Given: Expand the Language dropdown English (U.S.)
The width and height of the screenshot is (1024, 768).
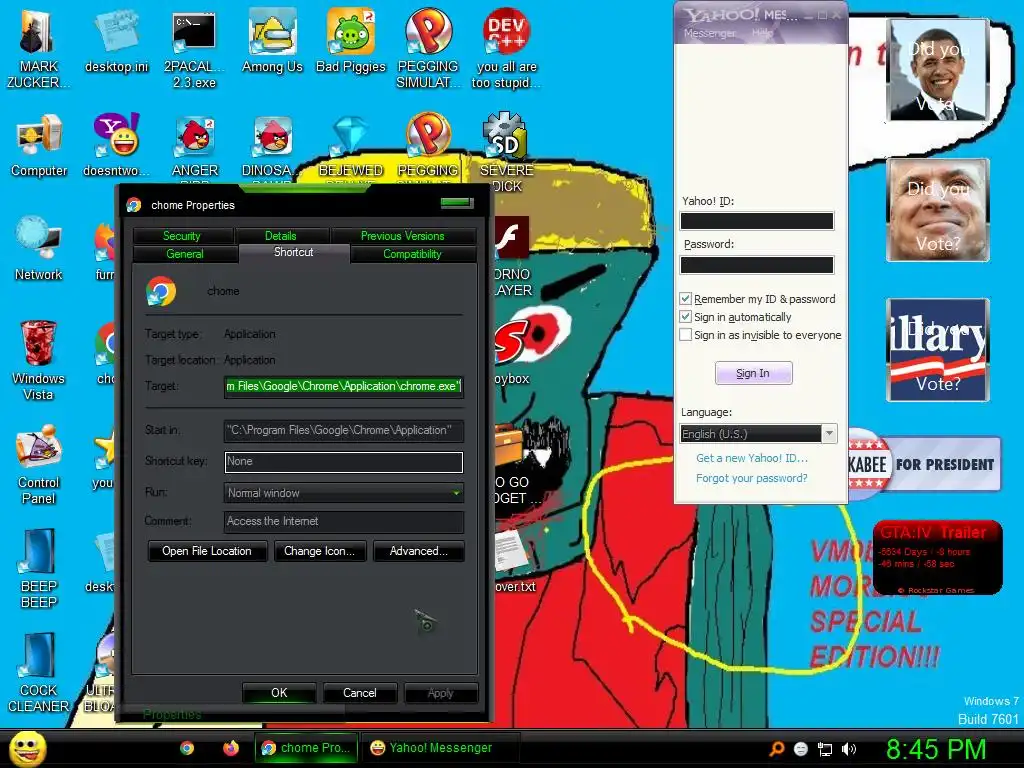Looking at the screenshot, I should point(758,434).
